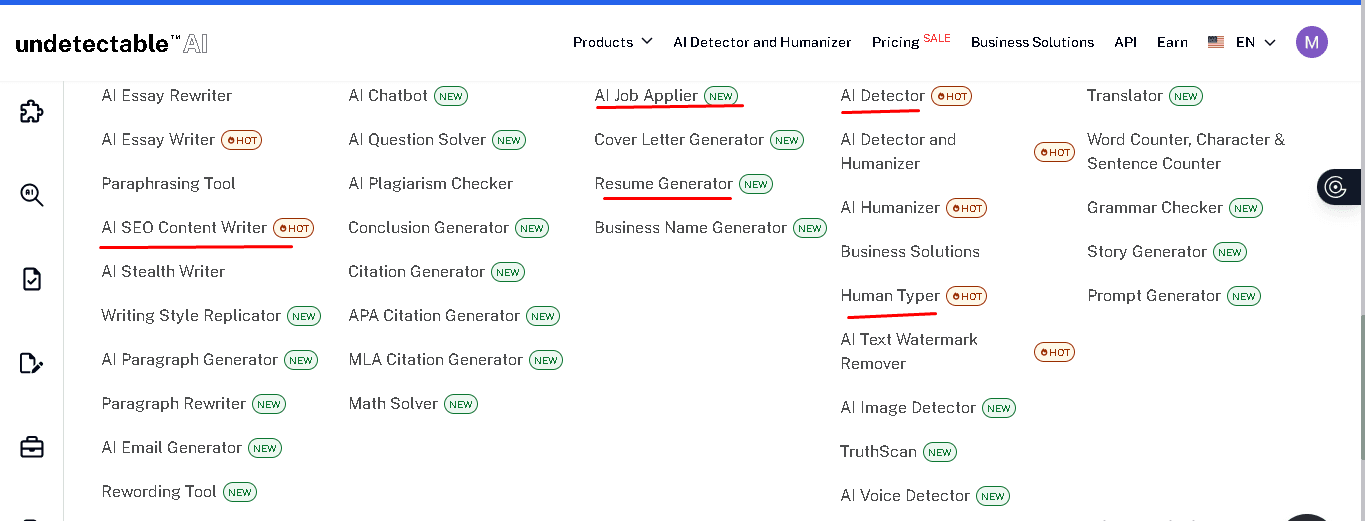This screenshot has height=521, width=1365.
Task: Open the AI SEO Content Writer tool
Action: (x=184, y=228)
